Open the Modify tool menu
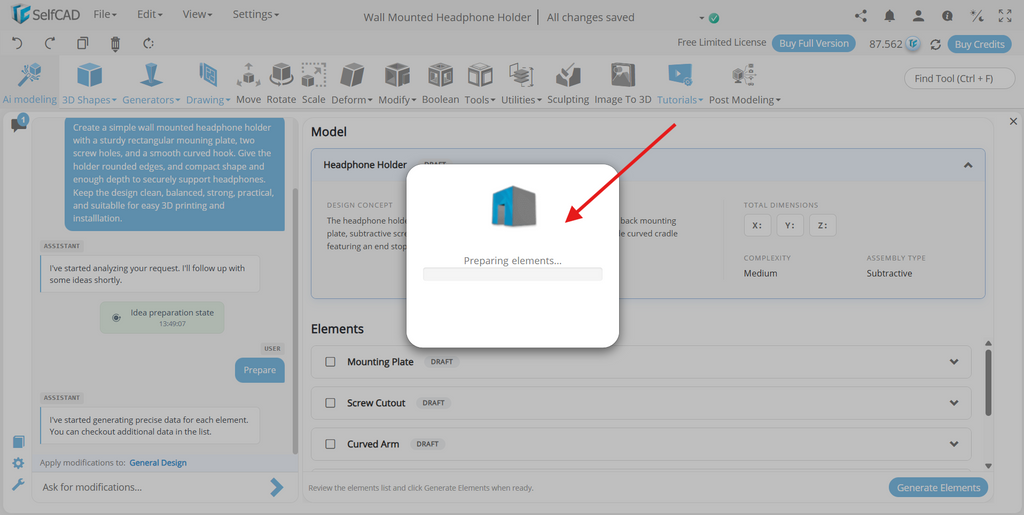 tap(397, 82)
